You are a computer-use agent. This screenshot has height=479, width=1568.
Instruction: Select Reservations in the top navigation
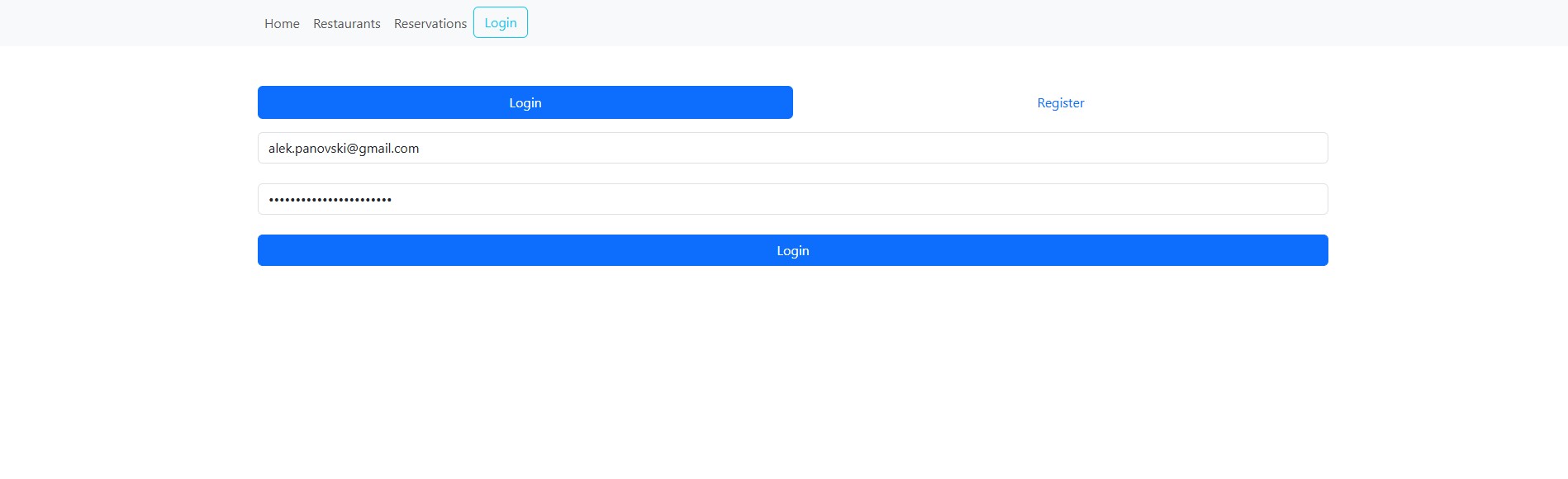click(430, 23)
